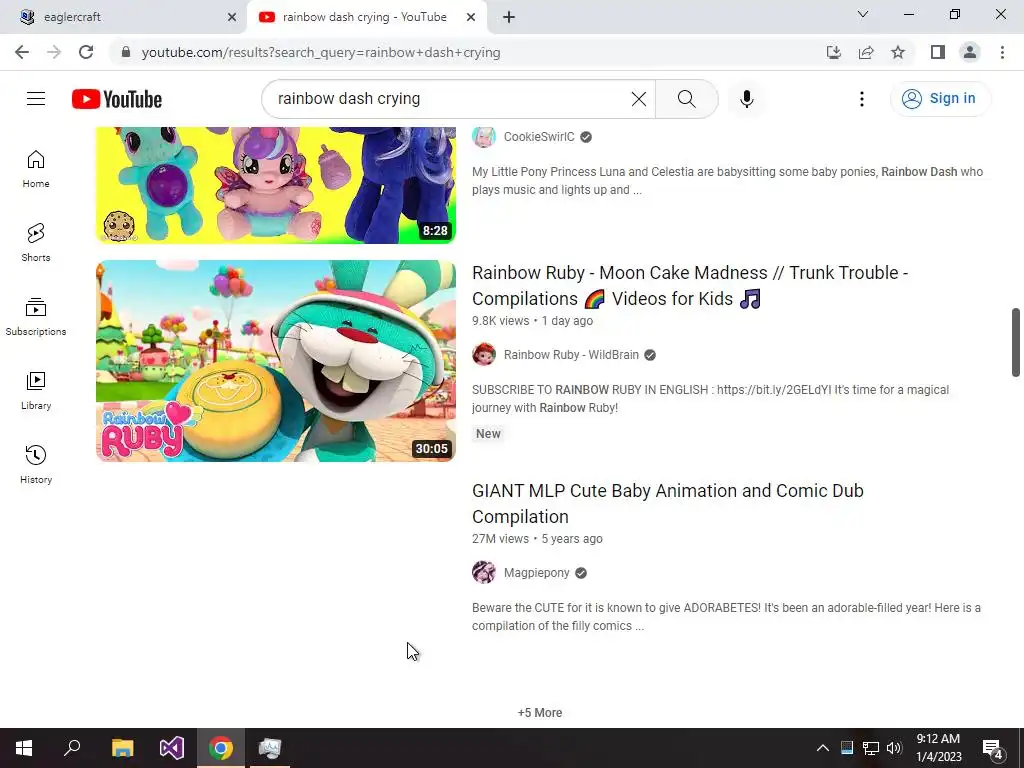
Task: Open GIANT MLP Cute Baby Animation video title
Action: coord(667,504)
